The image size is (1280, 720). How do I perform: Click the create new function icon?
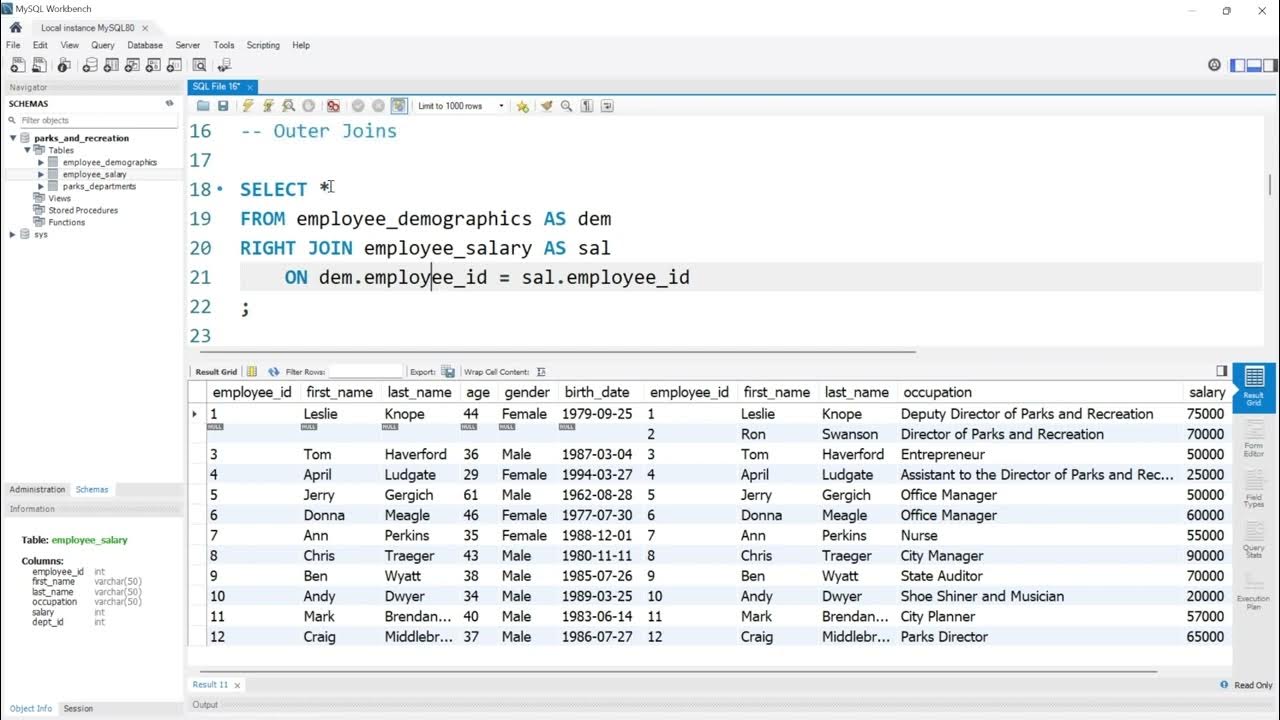tap(174, 65)
